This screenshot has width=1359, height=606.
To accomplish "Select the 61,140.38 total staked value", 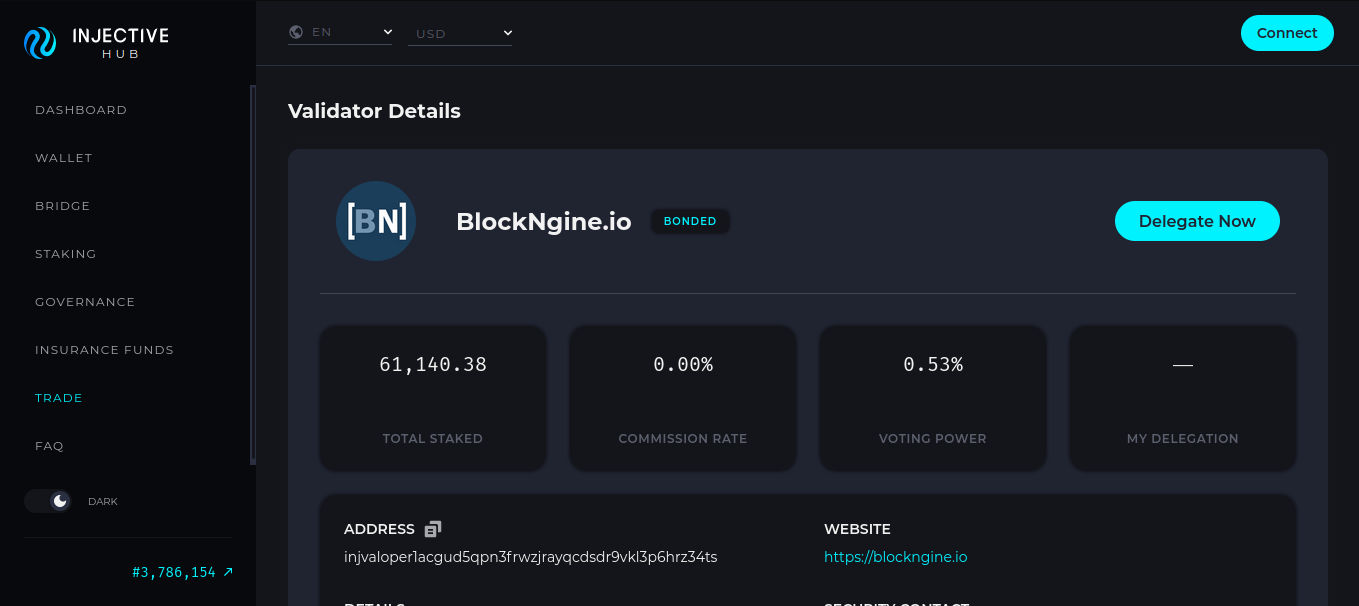I will (433, 365).
